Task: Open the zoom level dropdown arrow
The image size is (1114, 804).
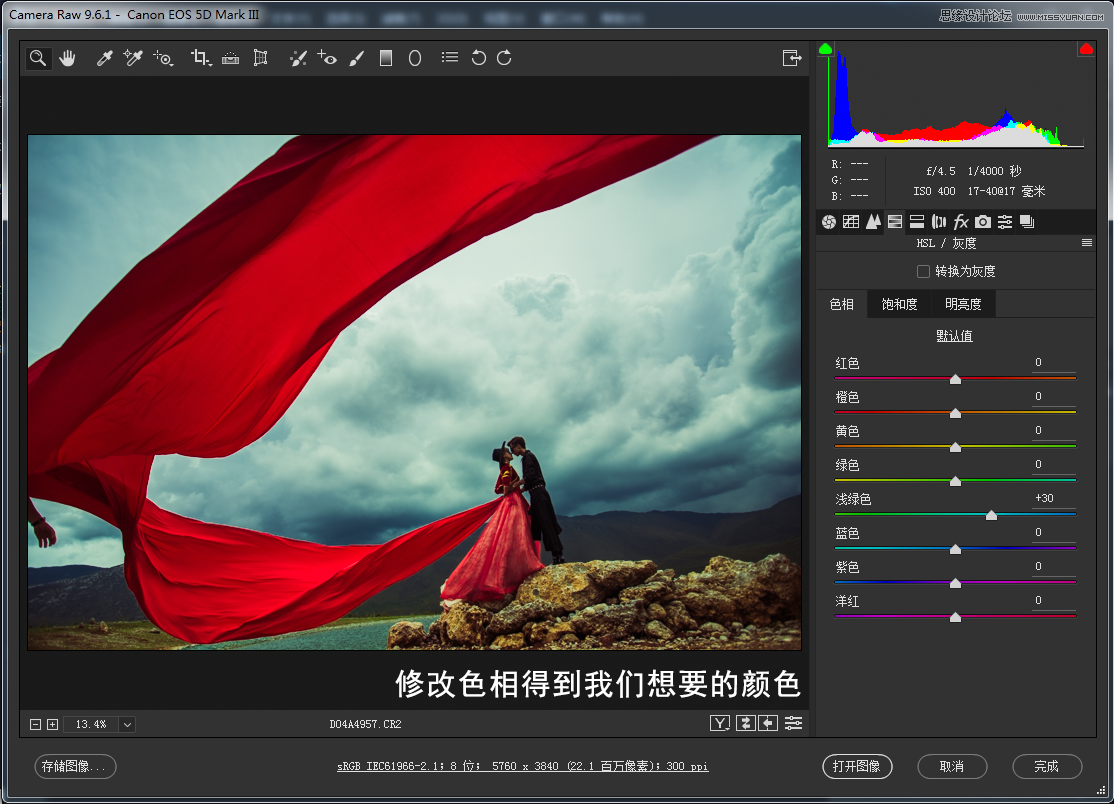Action: tap(127, 724)
